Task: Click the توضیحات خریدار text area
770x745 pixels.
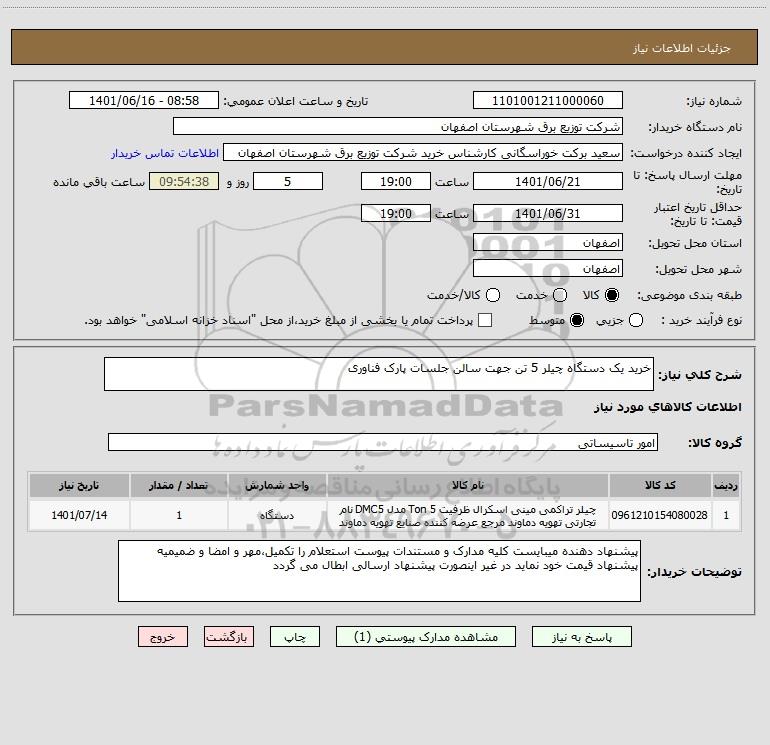Action: pos(379,571)
